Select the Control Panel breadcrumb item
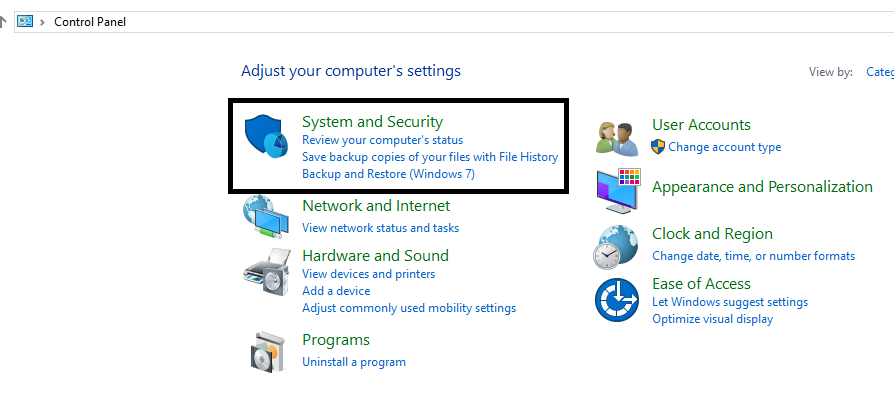Screen dimensions: 894x395 point(90,22)
